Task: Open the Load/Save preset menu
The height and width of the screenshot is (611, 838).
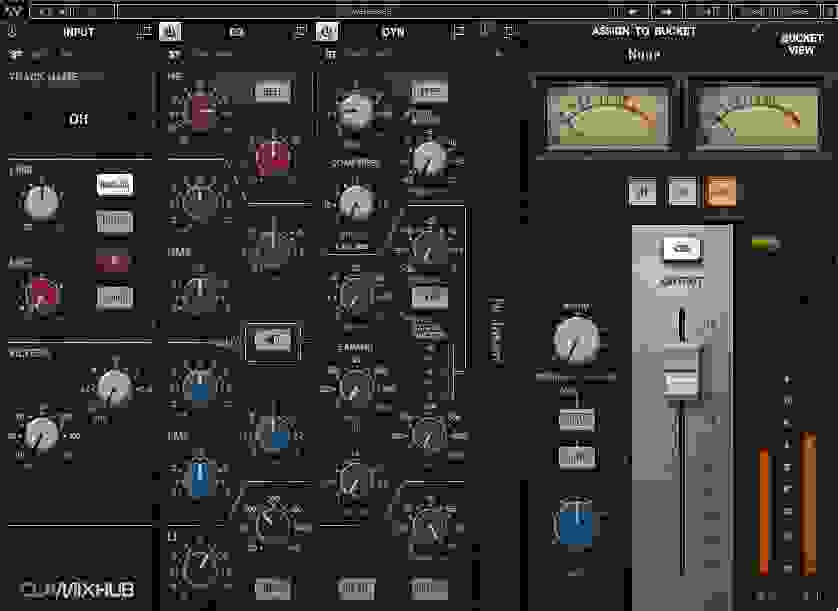Action: pos(780,11)
